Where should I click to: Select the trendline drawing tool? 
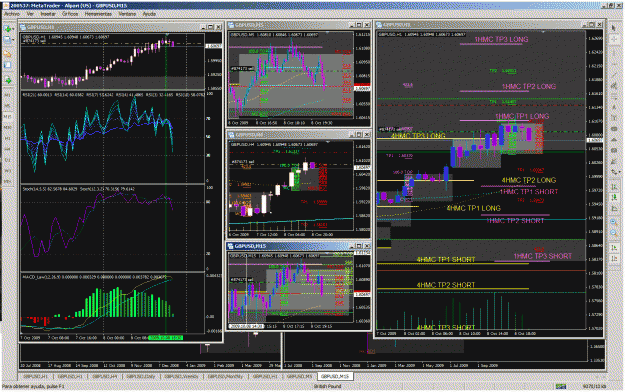pos(614,75)
